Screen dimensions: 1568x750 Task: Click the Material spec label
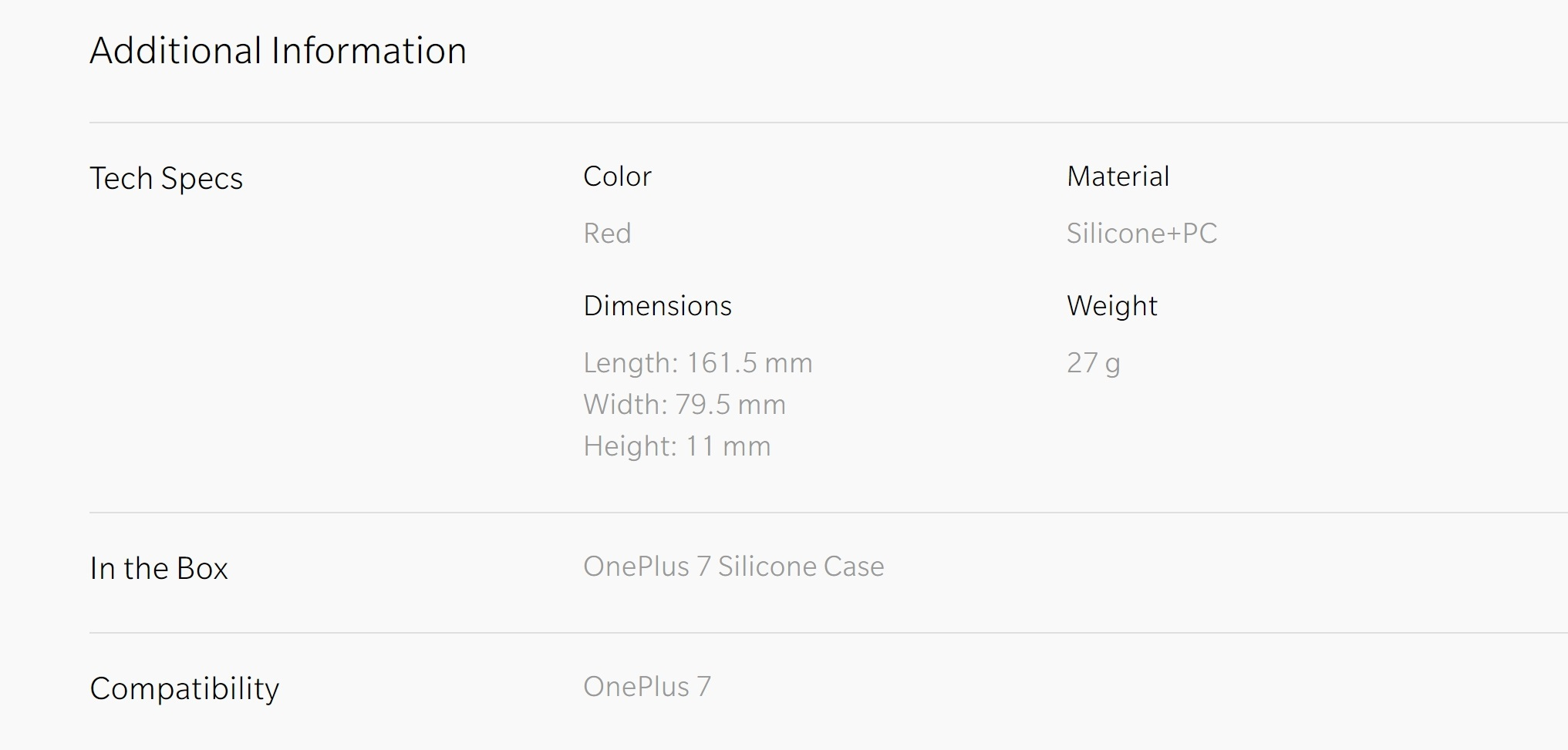(1118, 177)
